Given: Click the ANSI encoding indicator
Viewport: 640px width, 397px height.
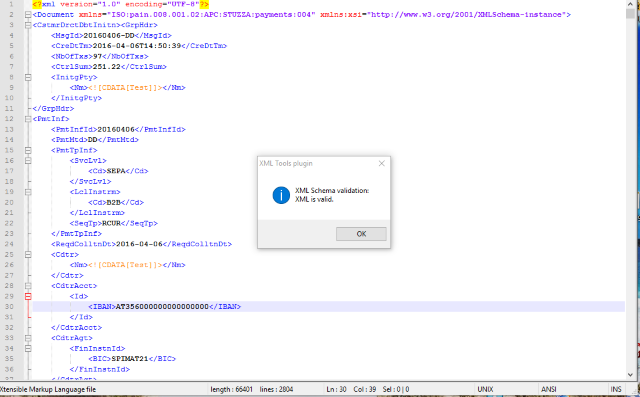Looking at the screenshot, I should click(549, 389).
